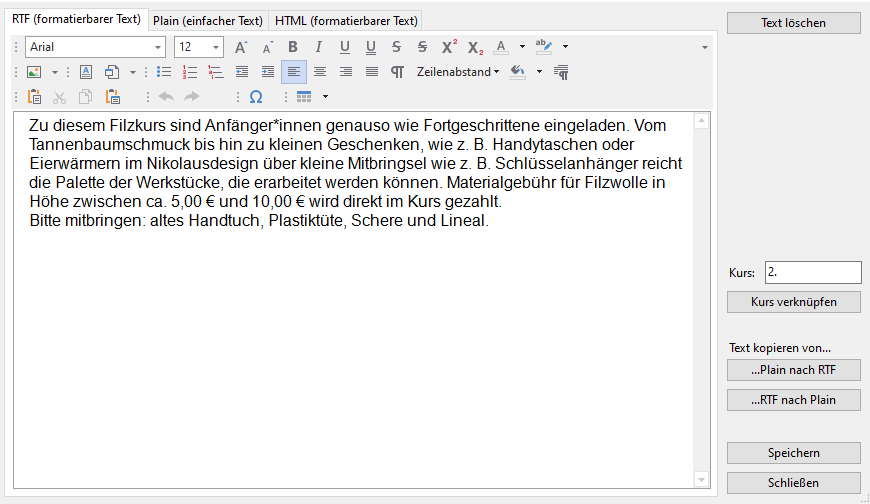The width and height of the screenshot is (870, 504).
Task: Toggle single underline formatting
Action: tap(345, 47)
